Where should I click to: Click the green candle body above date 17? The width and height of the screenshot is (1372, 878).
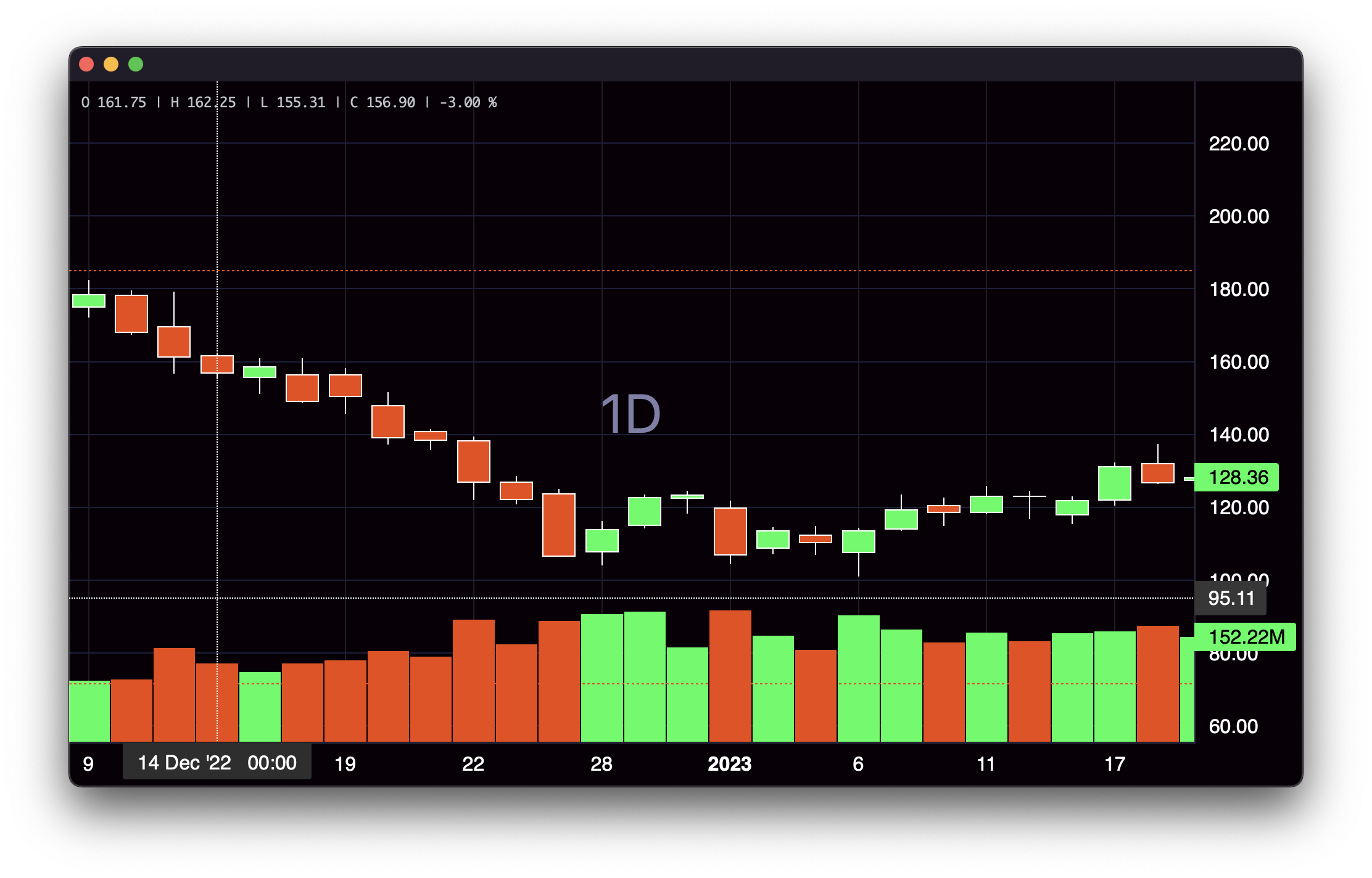[x=1114, y=483]
